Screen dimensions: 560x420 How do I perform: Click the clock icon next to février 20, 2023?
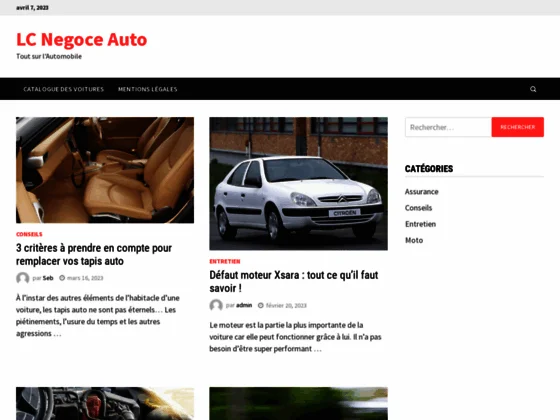pos(261,305)
